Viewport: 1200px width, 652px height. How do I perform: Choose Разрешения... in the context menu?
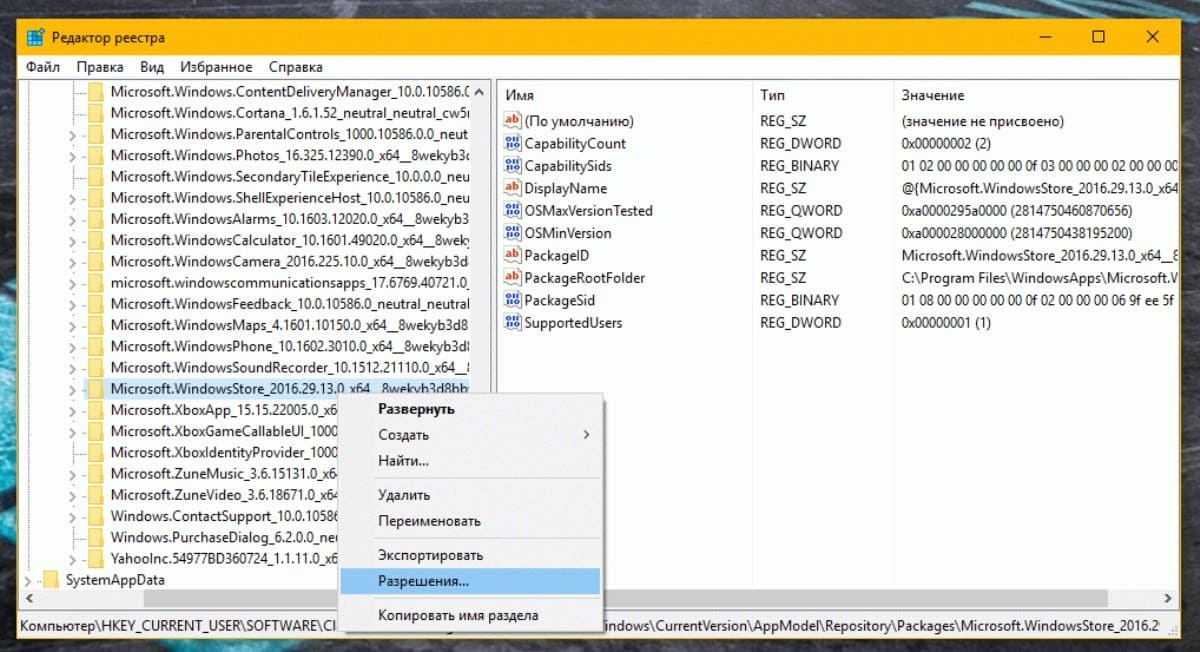click(470, 581)
